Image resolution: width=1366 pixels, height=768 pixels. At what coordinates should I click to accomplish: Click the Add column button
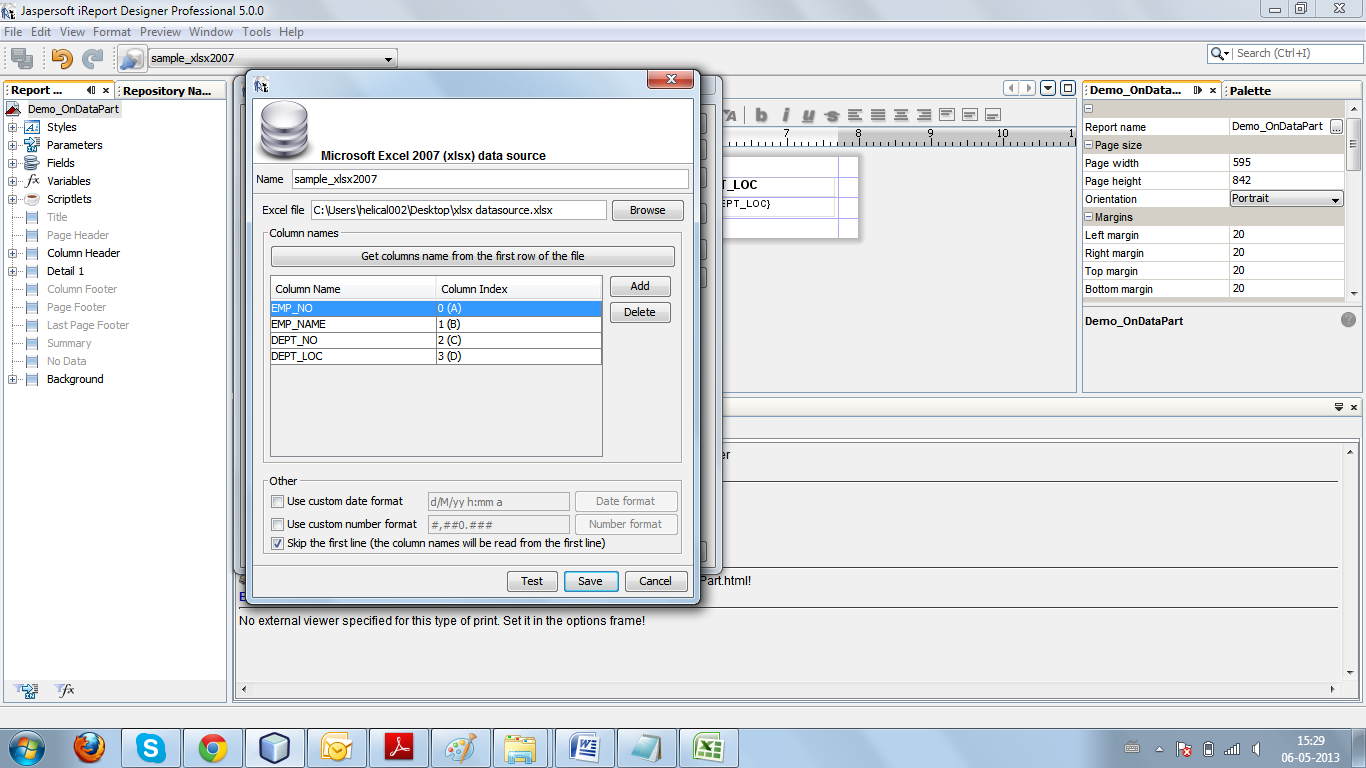[x=640, y=286]
